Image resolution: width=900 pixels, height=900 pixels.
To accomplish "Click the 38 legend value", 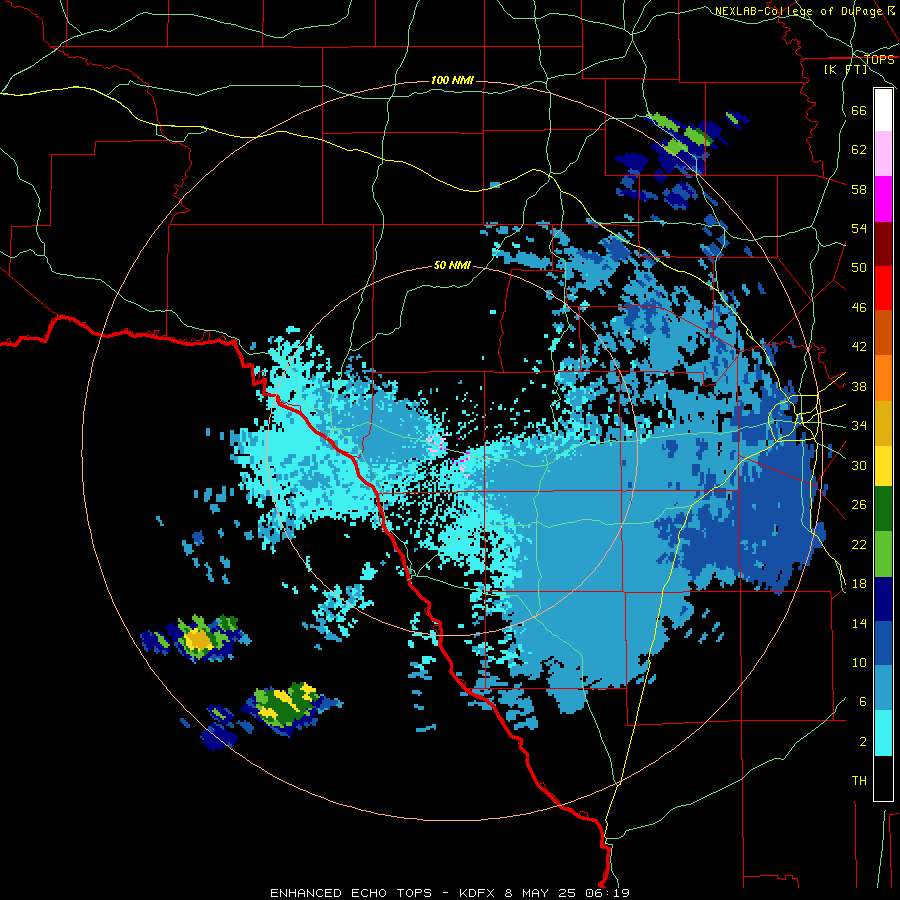I will pyautogui.click(x=859, y=387).
